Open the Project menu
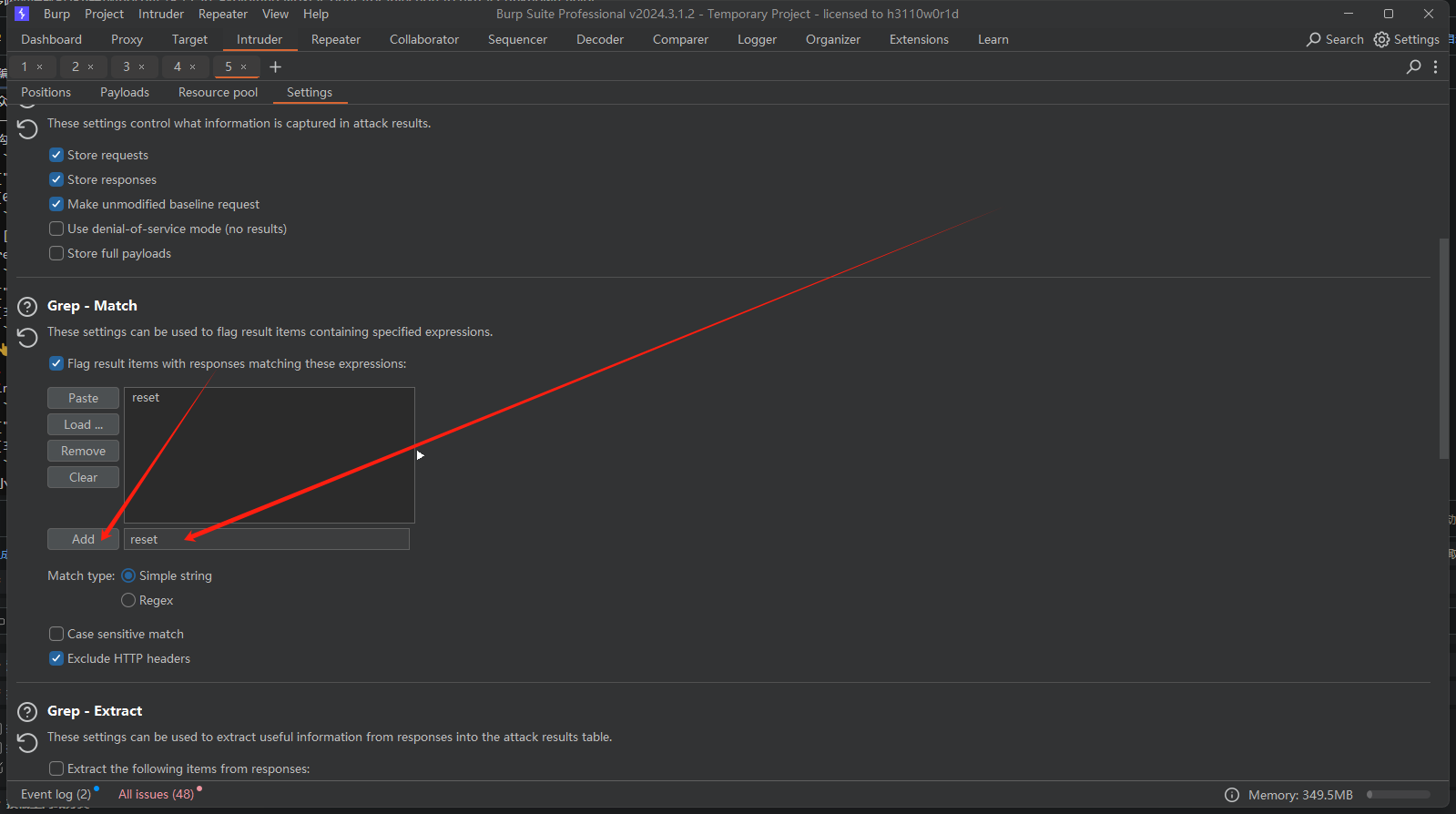This screenshot has height=814, width=1456. (x=104, y=14)
